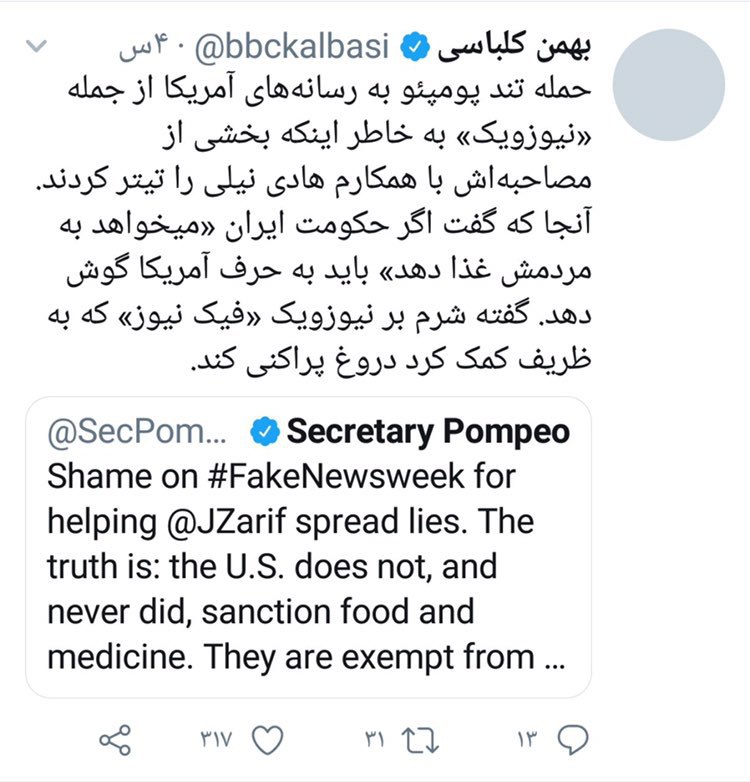Click the verified badge beside @bbckalbasi

(x=413, y=47)
